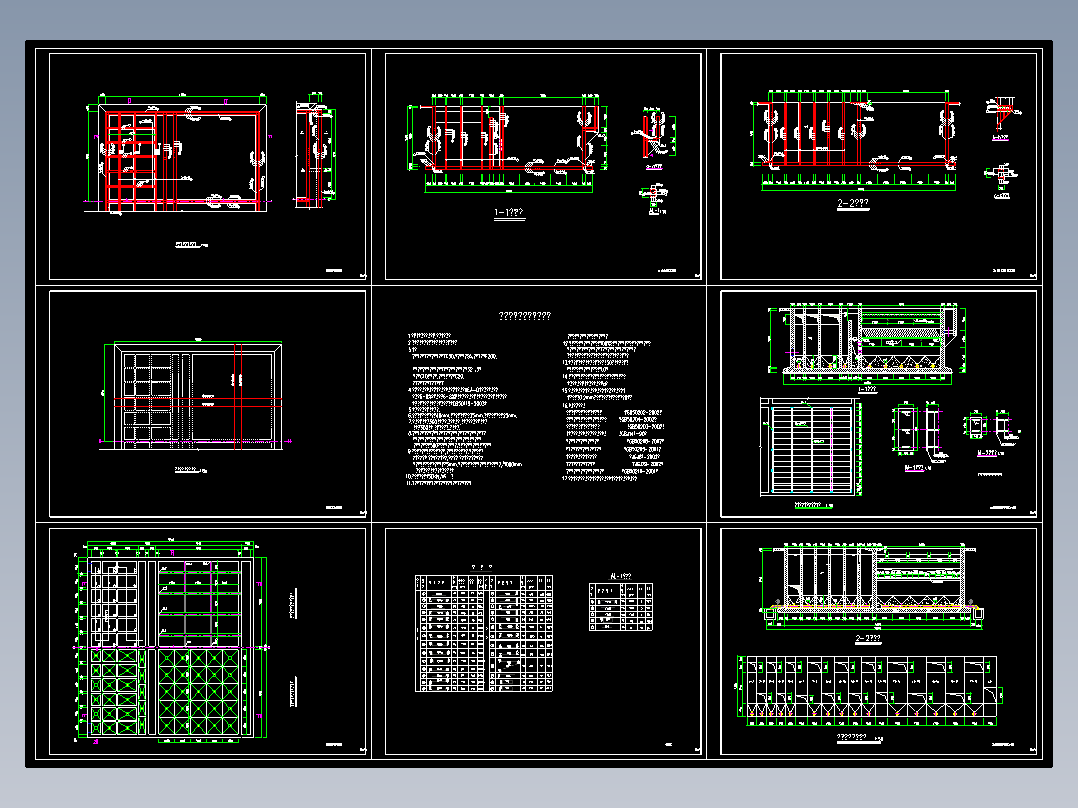This screenshot has width=1078, height=808.
Task: Select the narrow side elevation beside the red-framed plan
Action: [x=316, y=150]
